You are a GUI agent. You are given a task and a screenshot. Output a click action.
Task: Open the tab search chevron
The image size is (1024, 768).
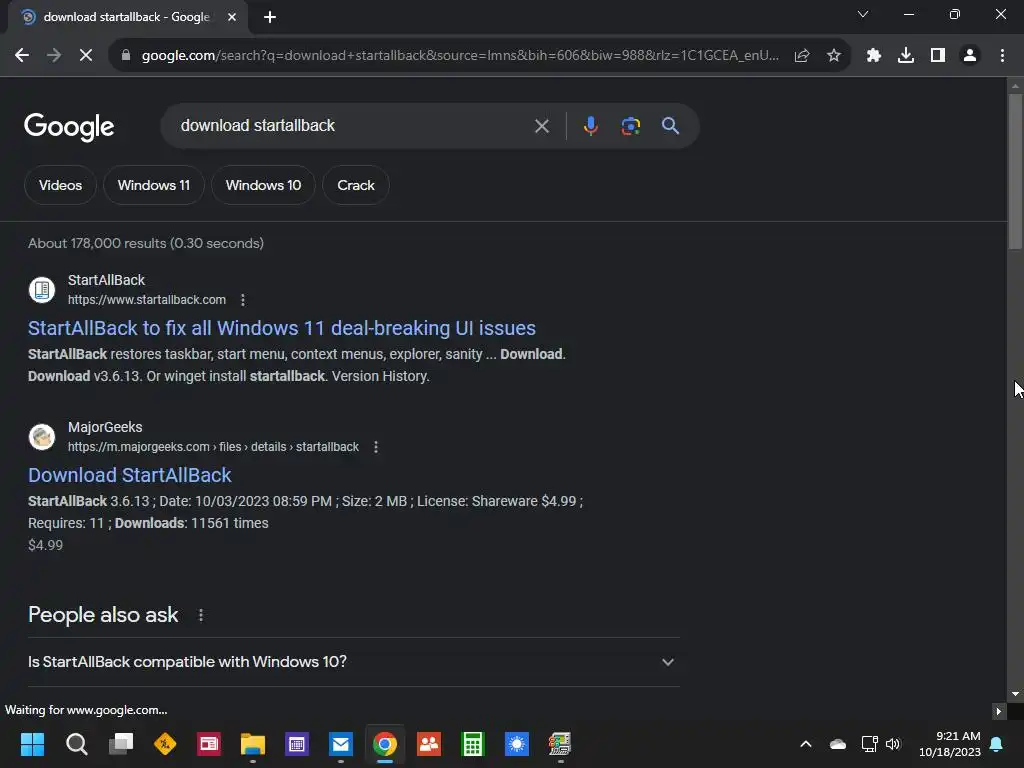(x=863, y=14)
